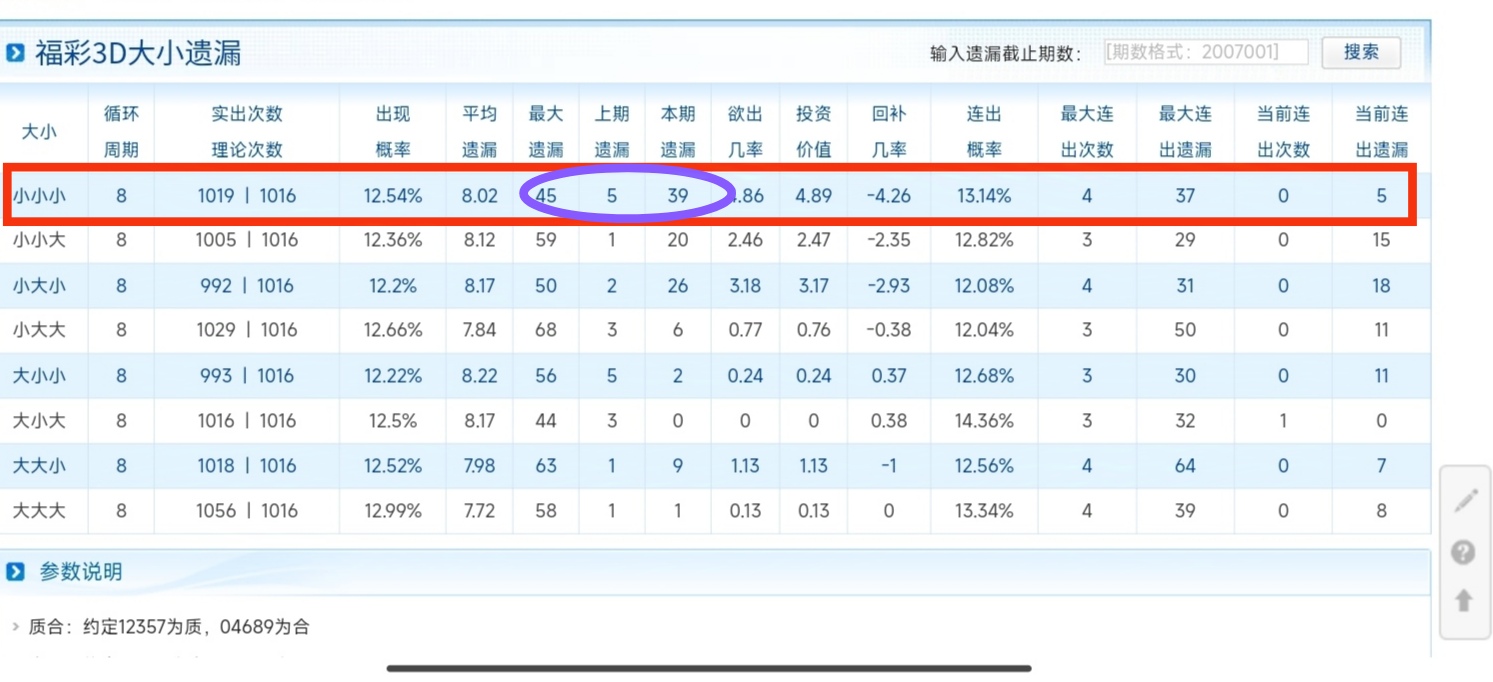
Task: Click the 上期遗漏 column header
Action: 612,131
